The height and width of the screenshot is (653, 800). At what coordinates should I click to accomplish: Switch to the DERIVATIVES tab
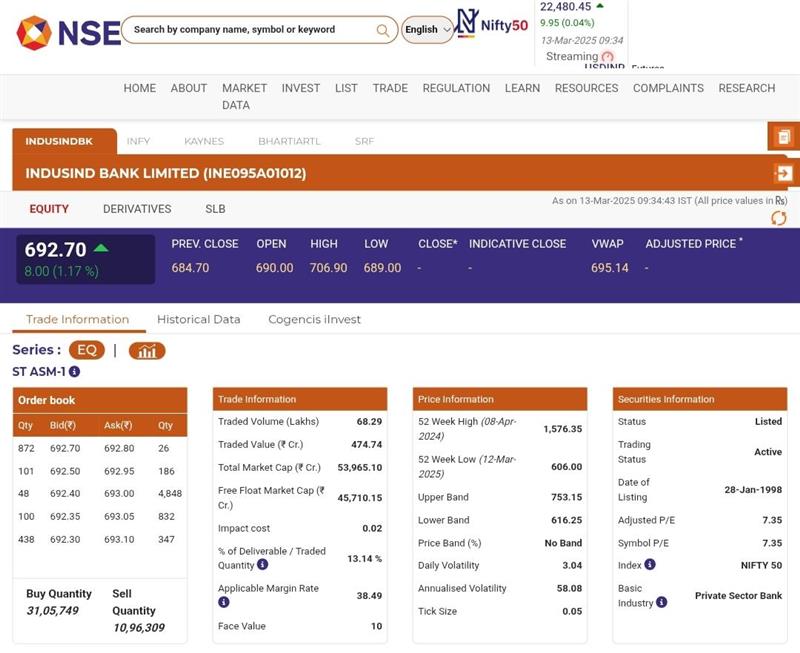137,209
